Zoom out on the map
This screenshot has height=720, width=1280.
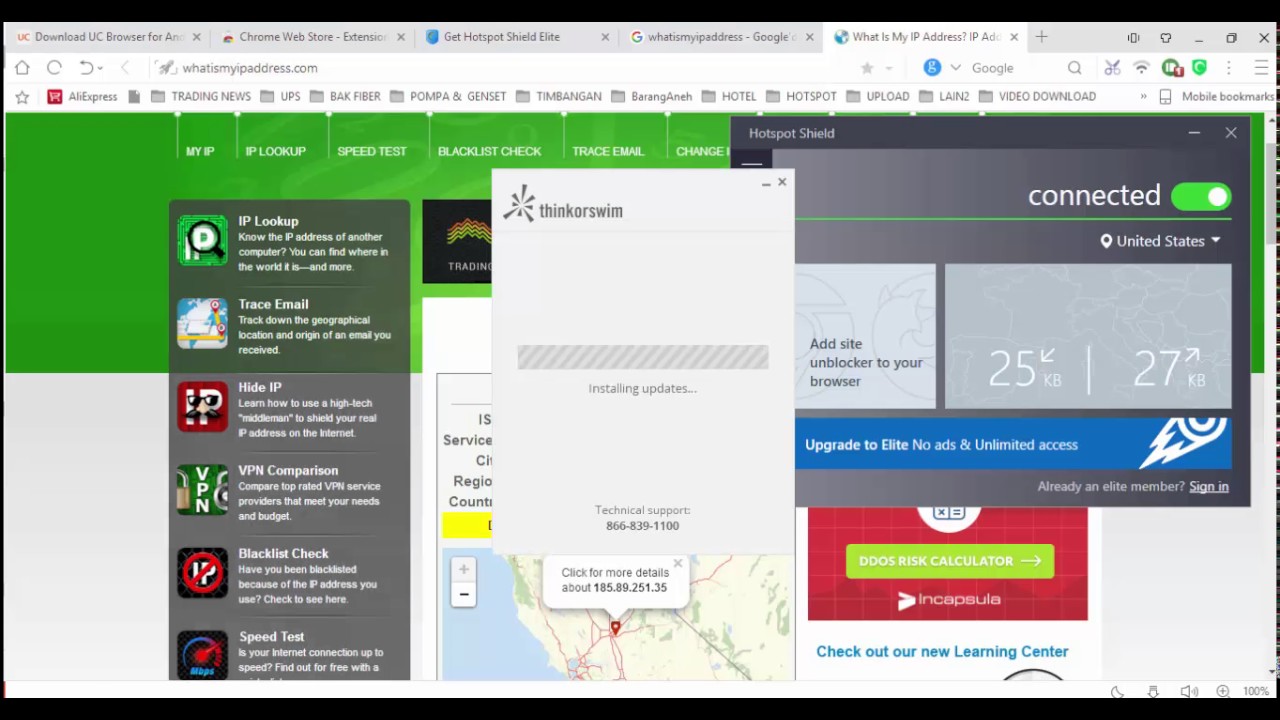[x=463, y=595]
